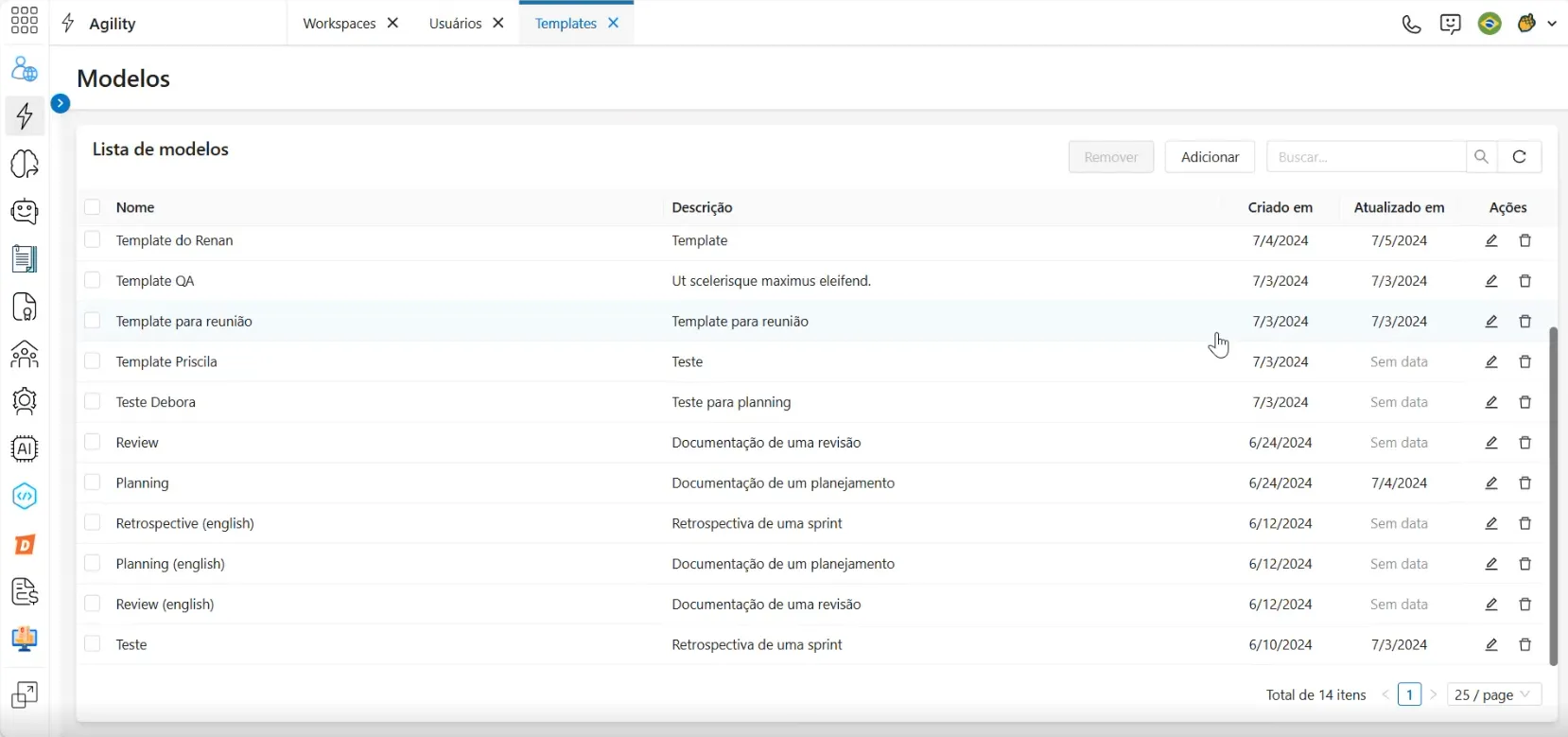
Task: Refresh the template list
Action: [x=1520, y=157]
